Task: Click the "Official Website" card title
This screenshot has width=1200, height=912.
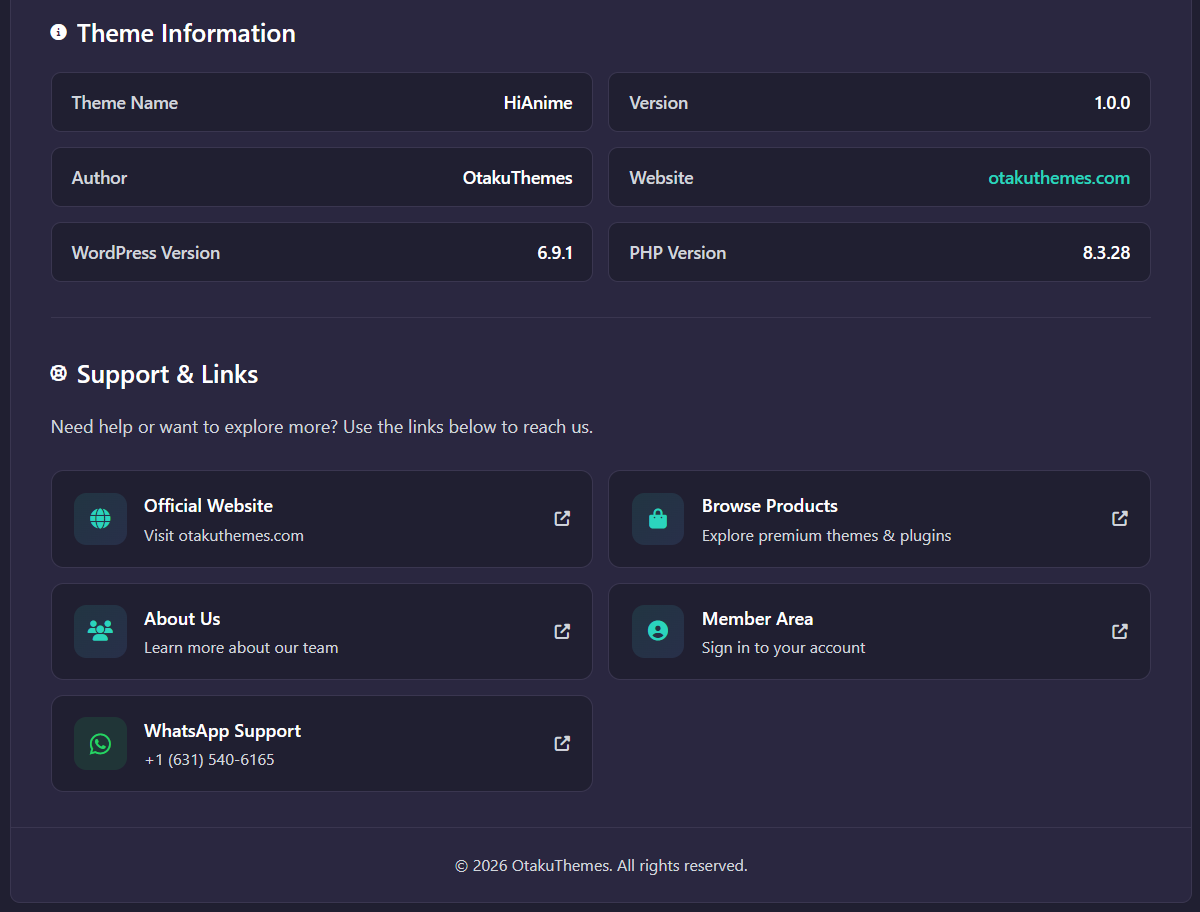Action: point(208,506)
